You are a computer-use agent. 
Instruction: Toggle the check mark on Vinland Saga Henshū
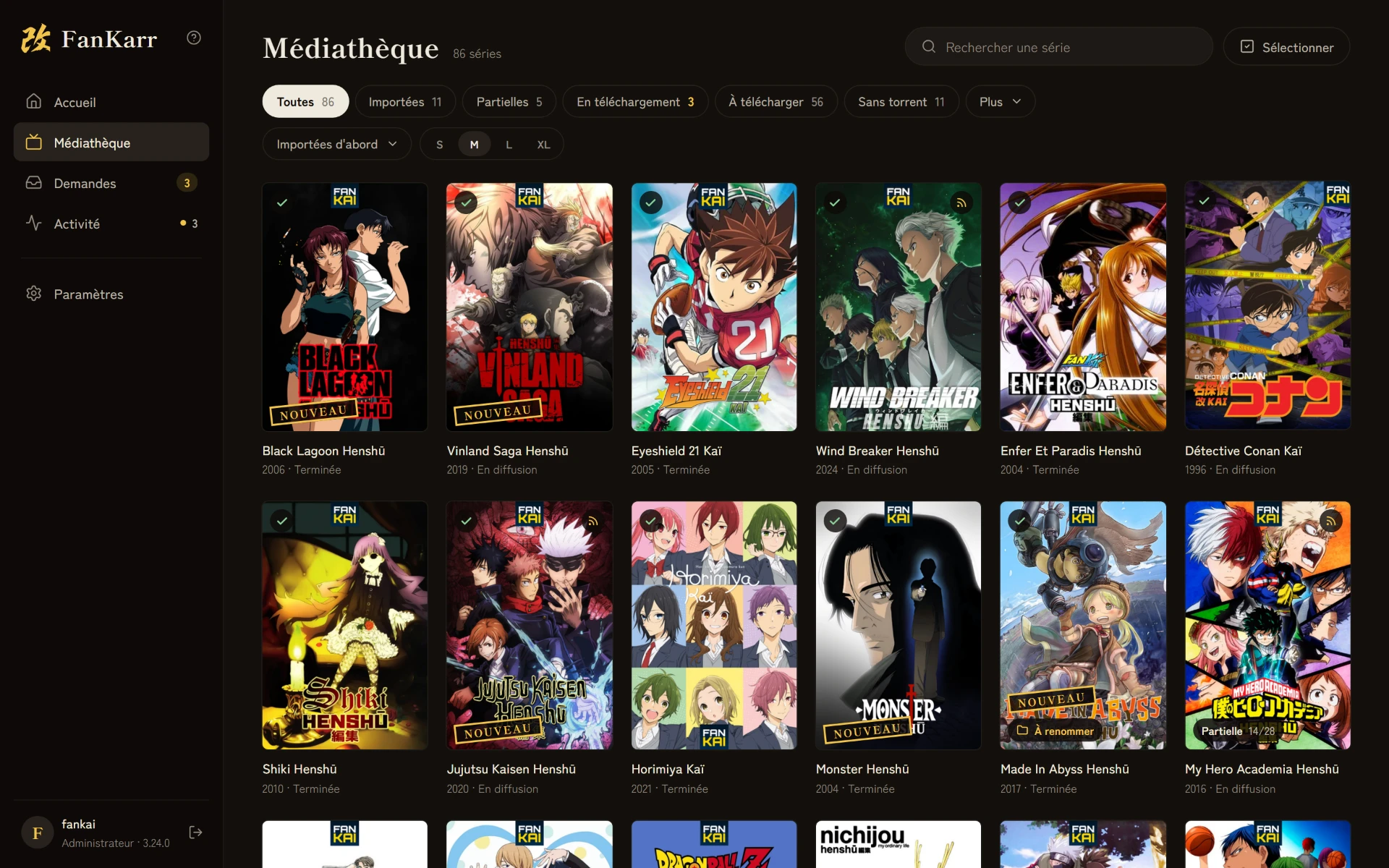click(467, 203)
